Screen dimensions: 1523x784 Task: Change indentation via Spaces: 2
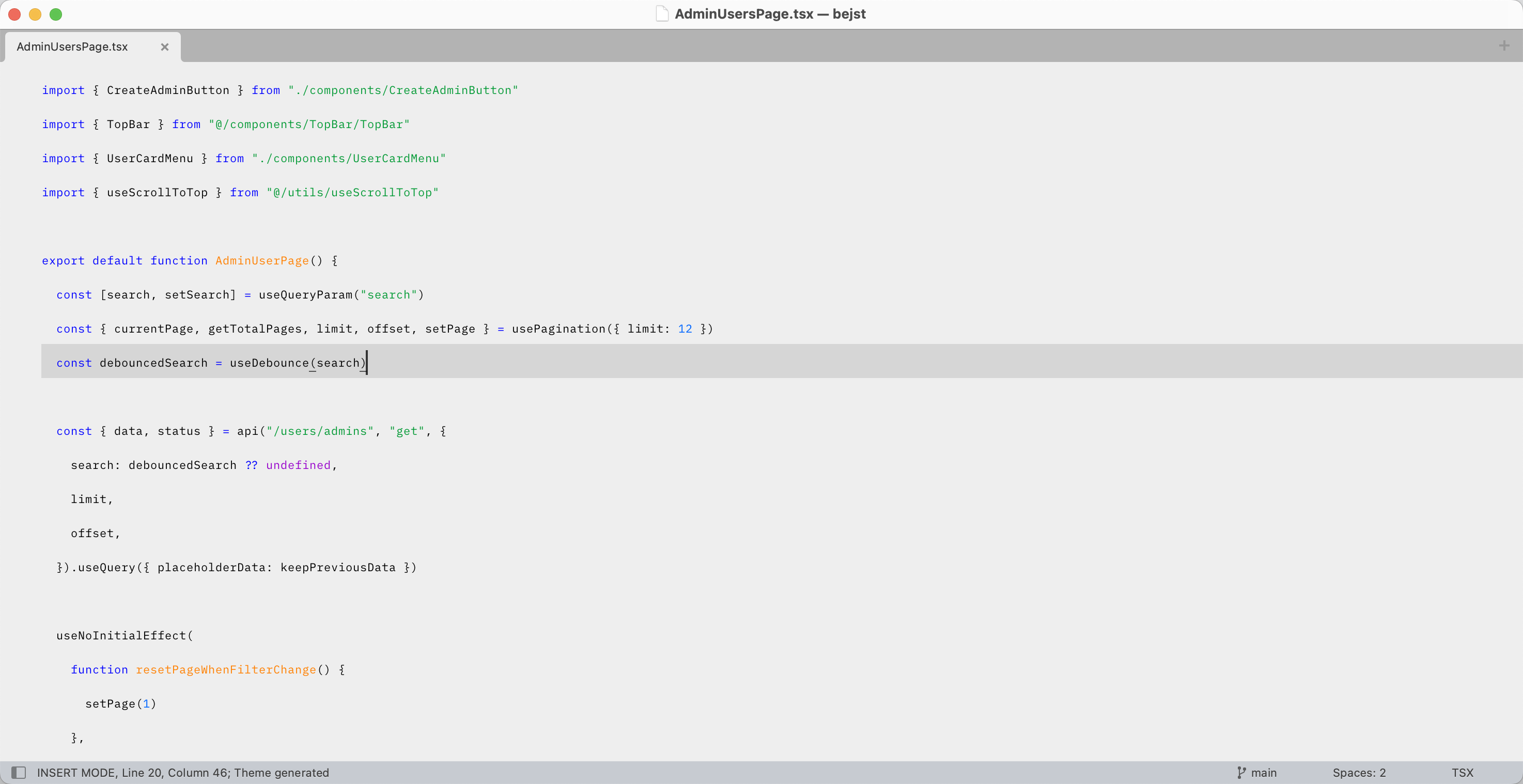tap(1359, 772)
